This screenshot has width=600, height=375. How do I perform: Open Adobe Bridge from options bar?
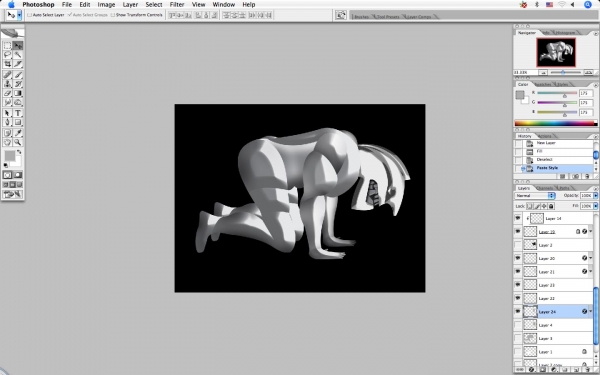pos(341,15)
